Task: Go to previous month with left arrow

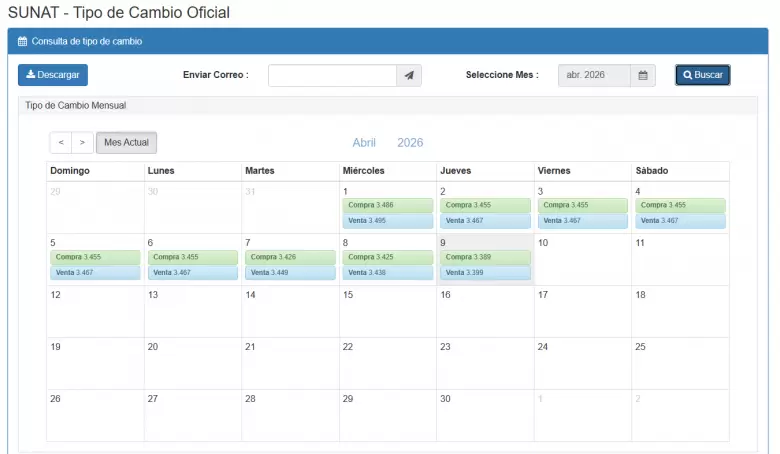Action: pos(61,143)
